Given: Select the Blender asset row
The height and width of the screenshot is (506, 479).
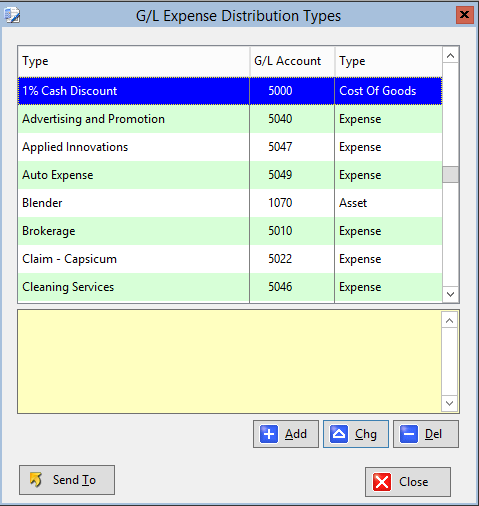Looking at the screenshot, I should 230,203.
